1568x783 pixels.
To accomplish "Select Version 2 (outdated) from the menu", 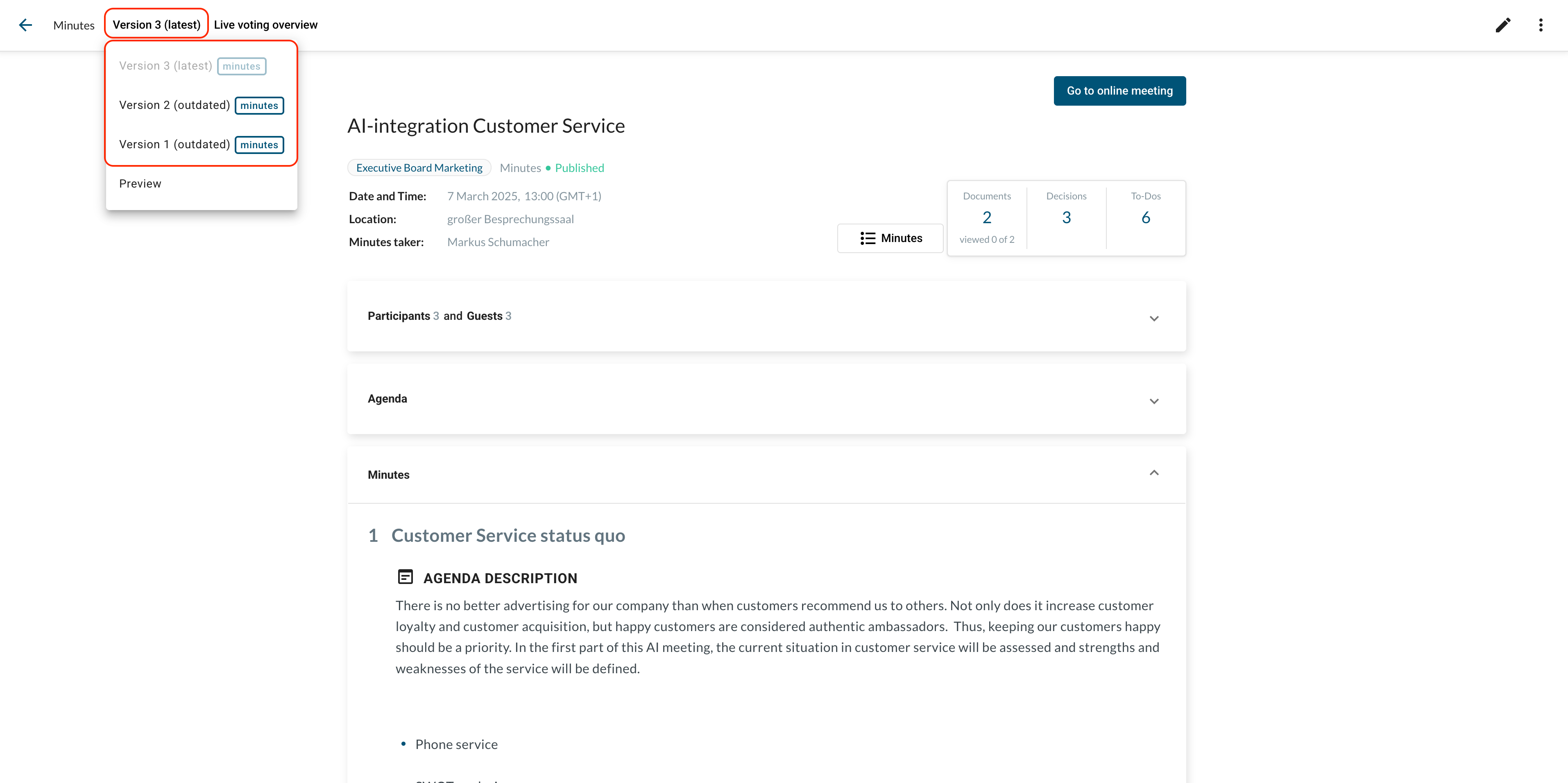I will point(174,105).
